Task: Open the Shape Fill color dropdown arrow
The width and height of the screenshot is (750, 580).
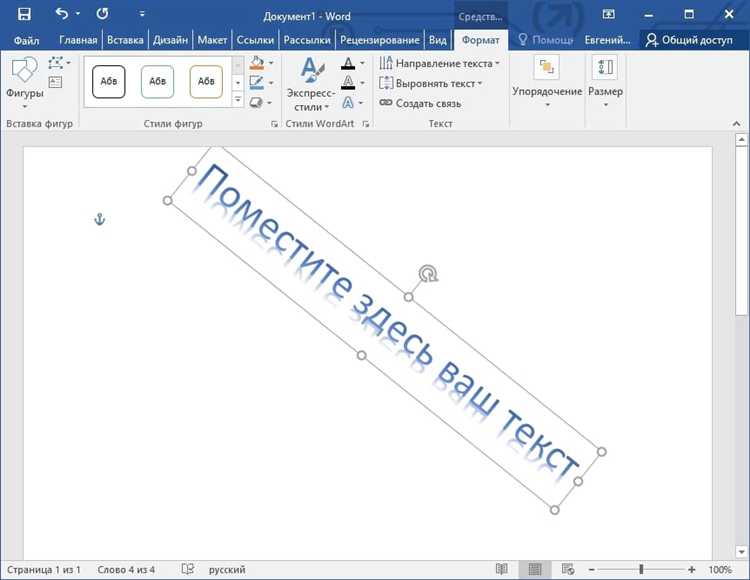Action: 271,63
